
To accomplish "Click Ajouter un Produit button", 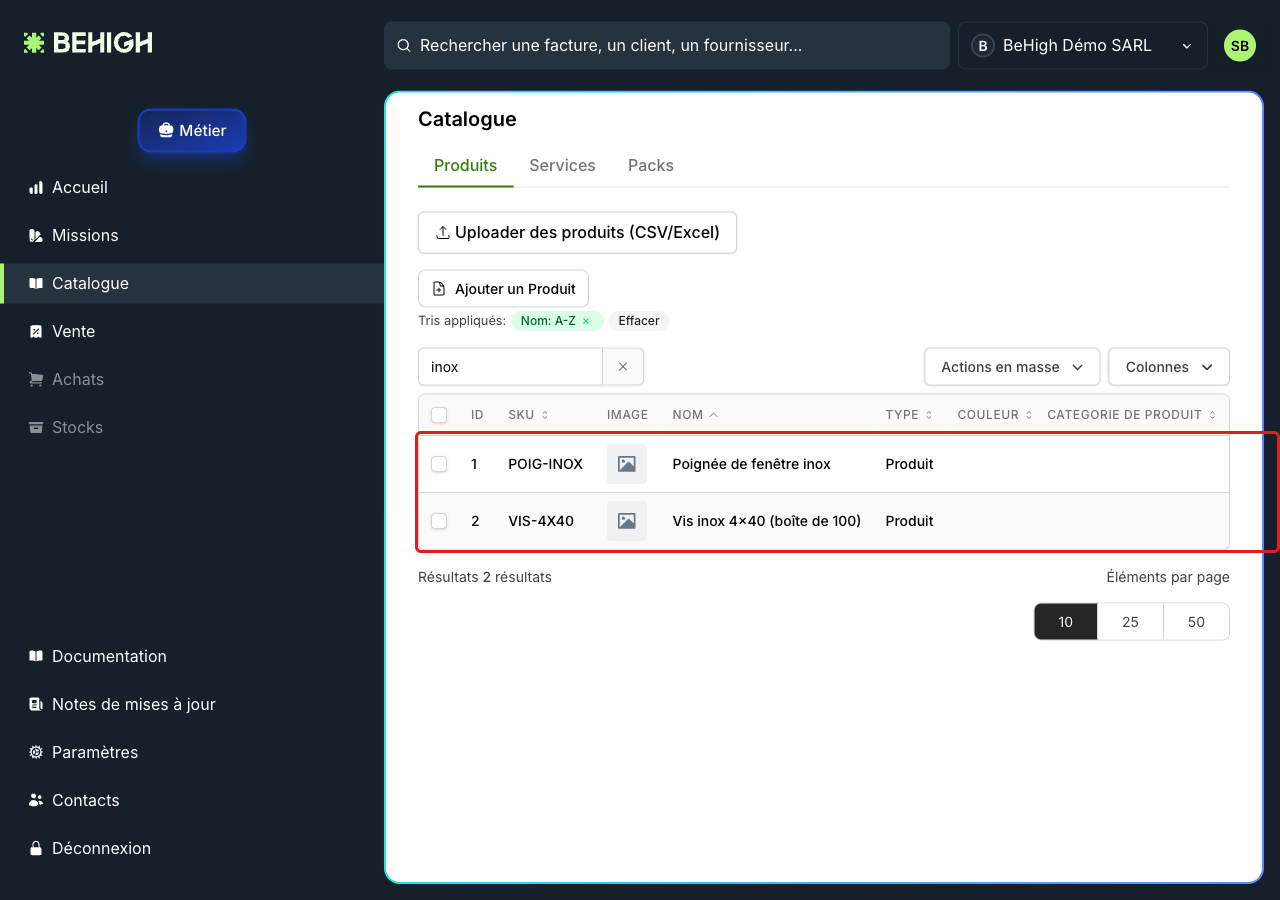I will 503,289.
